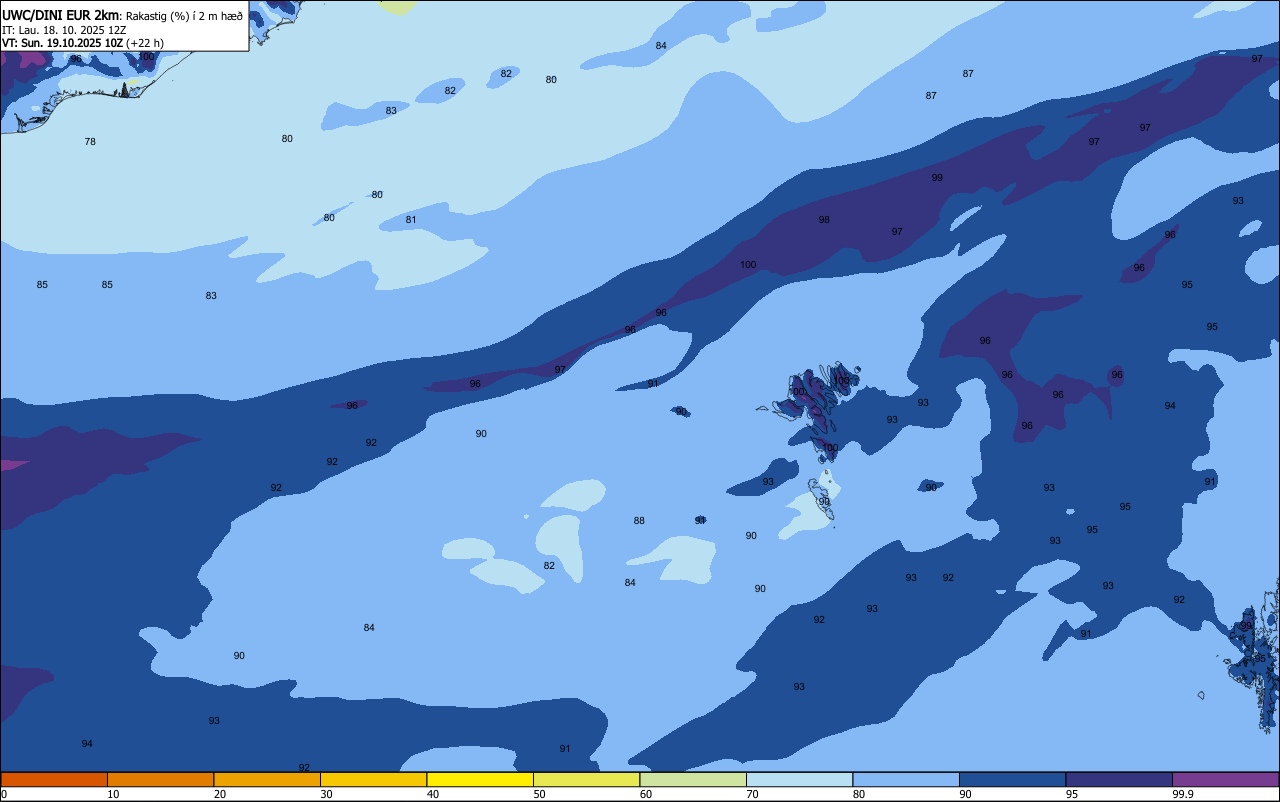Click the legend tick label '10'
This screenshot has height=802, width=1280.
[x=113, y=794]
